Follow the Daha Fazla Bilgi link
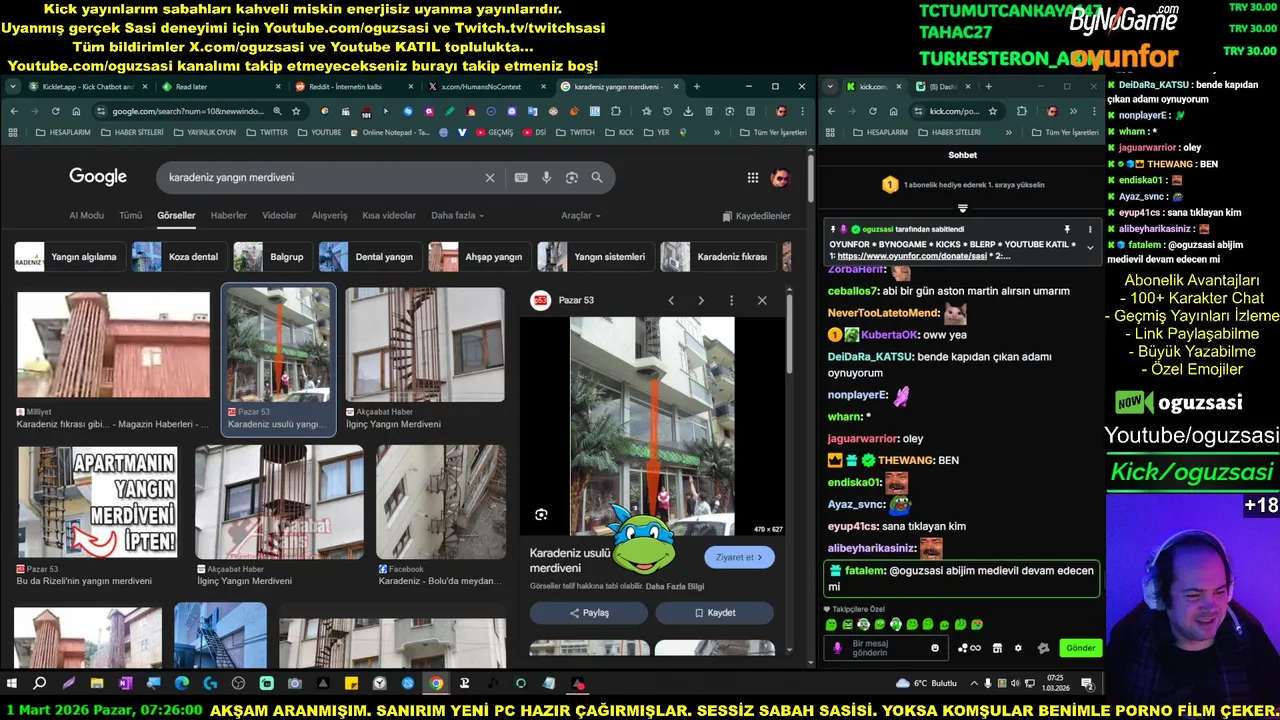This screenshot has height=720, width=1280. click(x=675, y=586)
